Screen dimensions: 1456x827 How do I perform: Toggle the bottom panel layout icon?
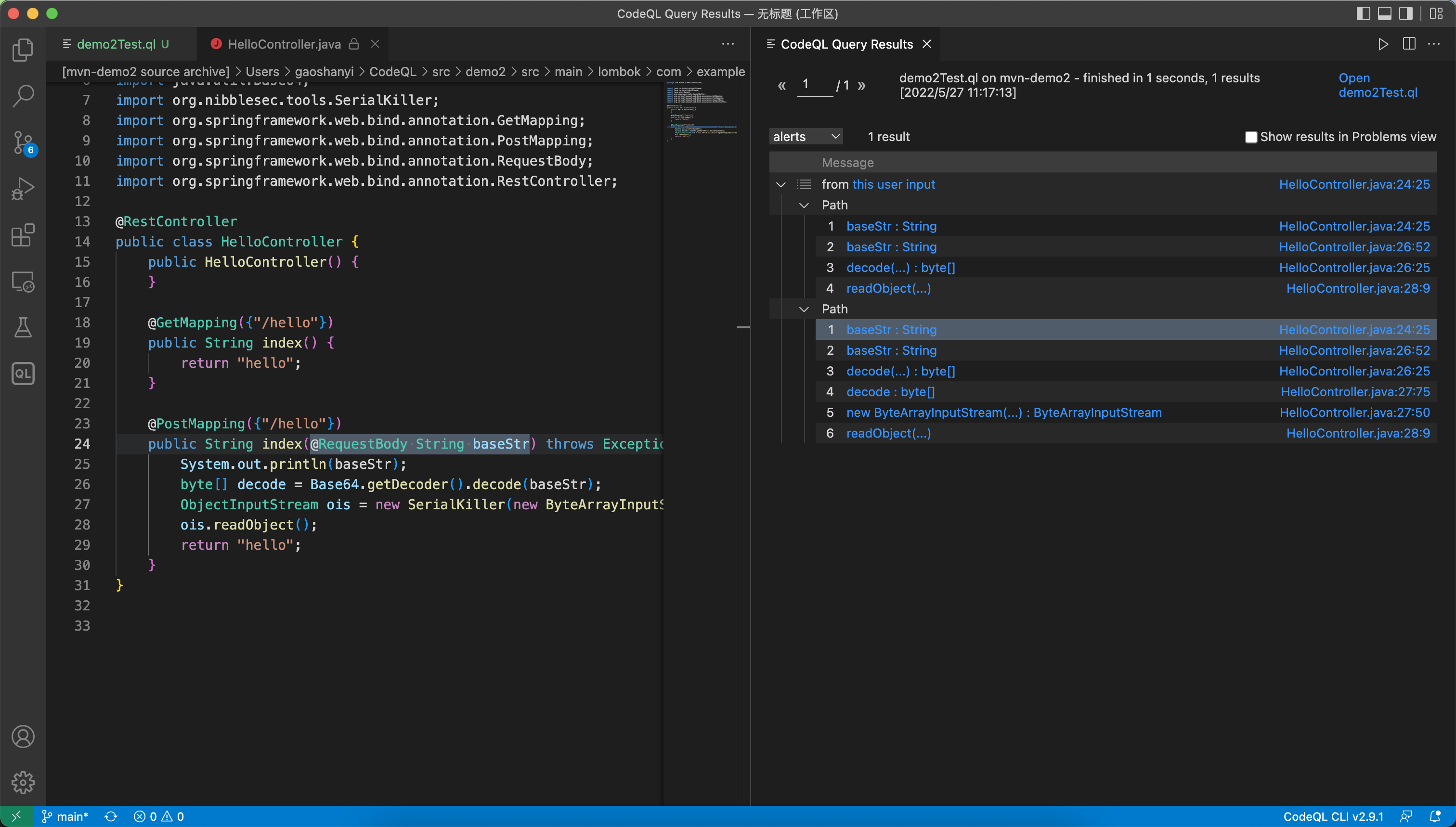tap(1384, 13)
